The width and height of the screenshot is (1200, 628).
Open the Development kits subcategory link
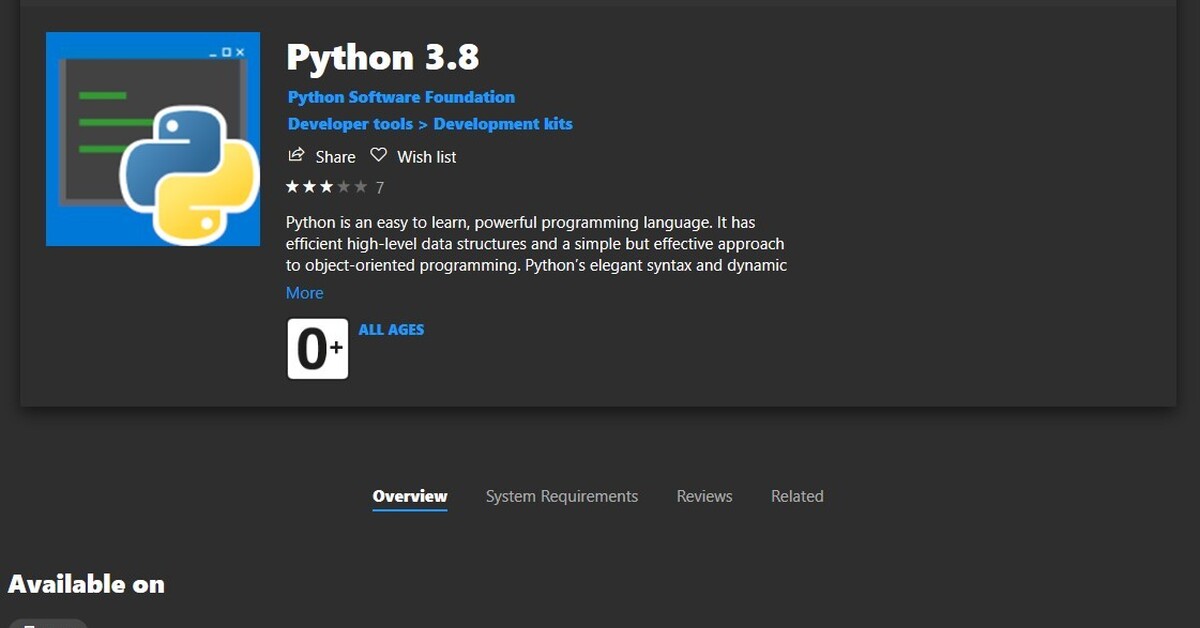click(503, 124)
